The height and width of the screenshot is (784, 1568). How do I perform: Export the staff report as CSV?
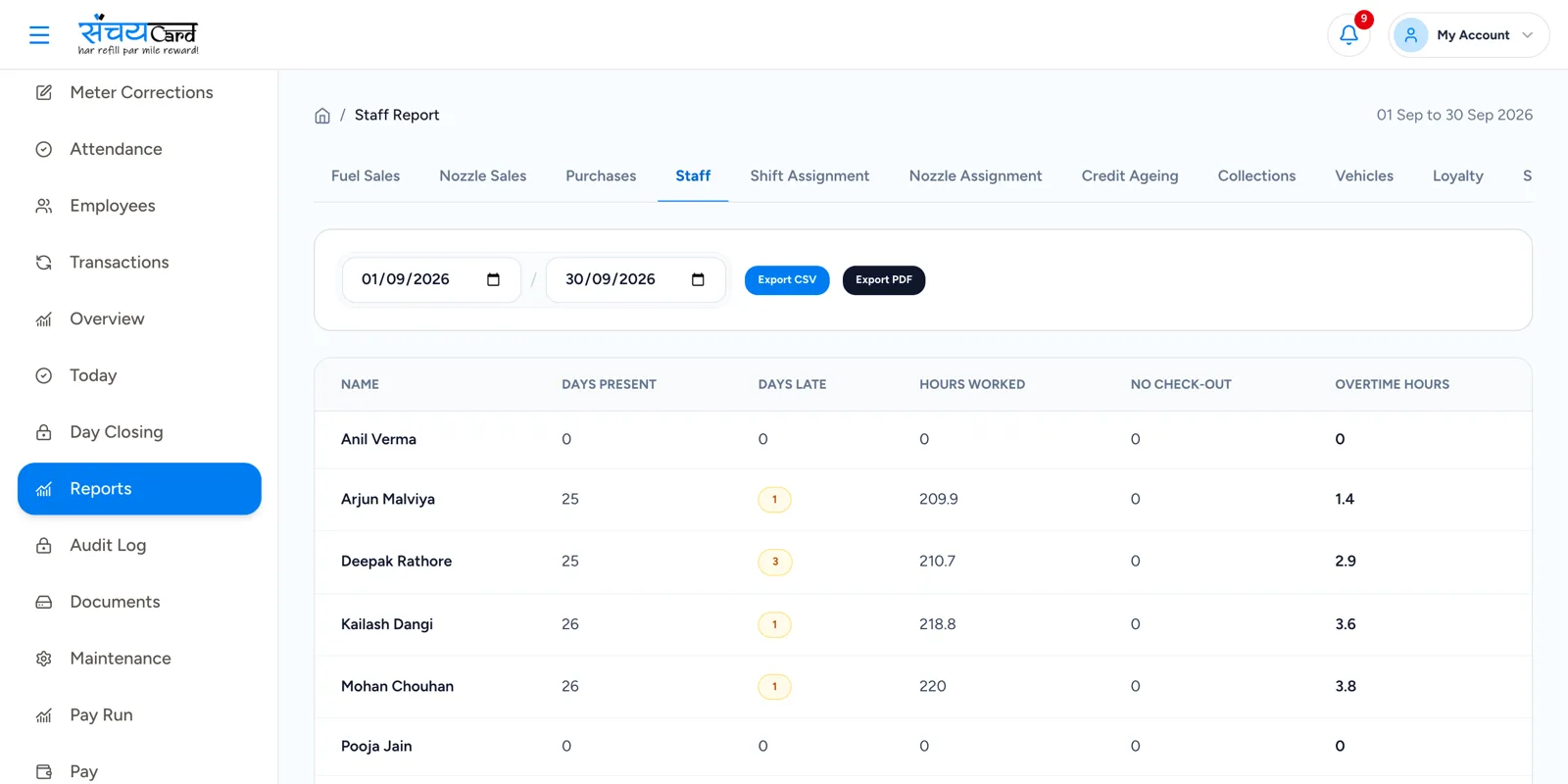(787, 280)
